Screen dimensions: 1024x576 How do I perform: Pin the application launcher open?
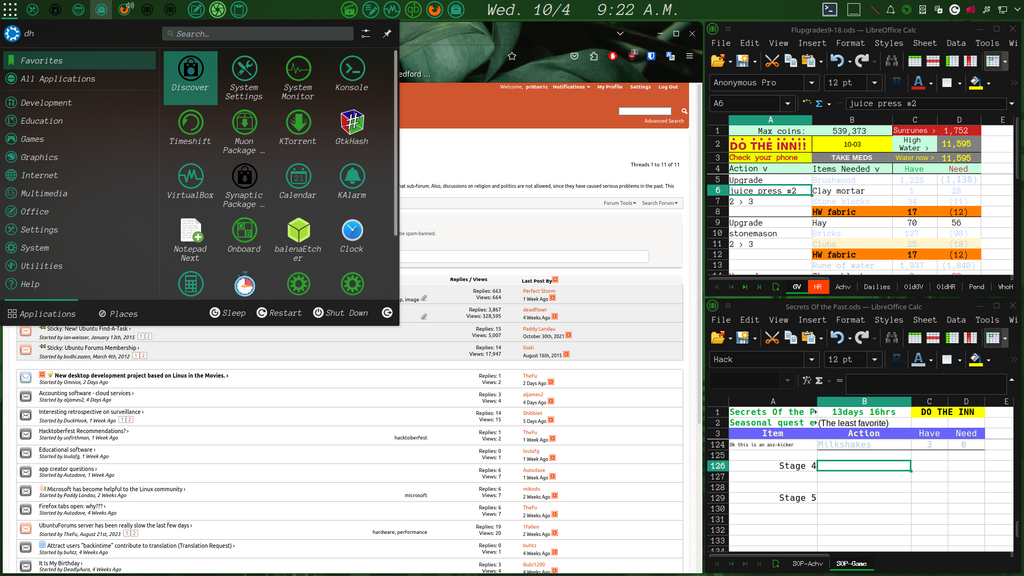click(x=387, y=34)
